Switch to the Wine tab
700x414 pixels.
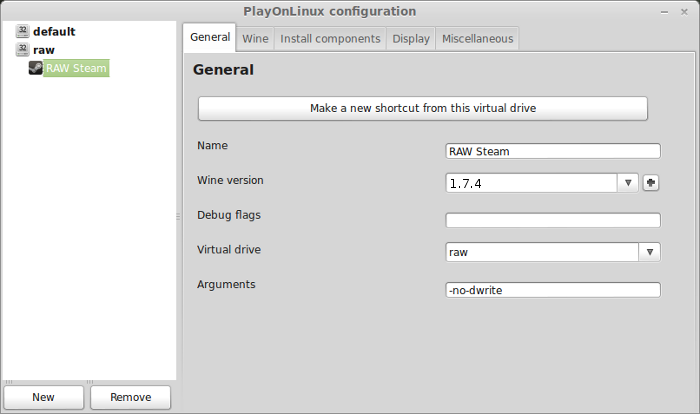255,39
